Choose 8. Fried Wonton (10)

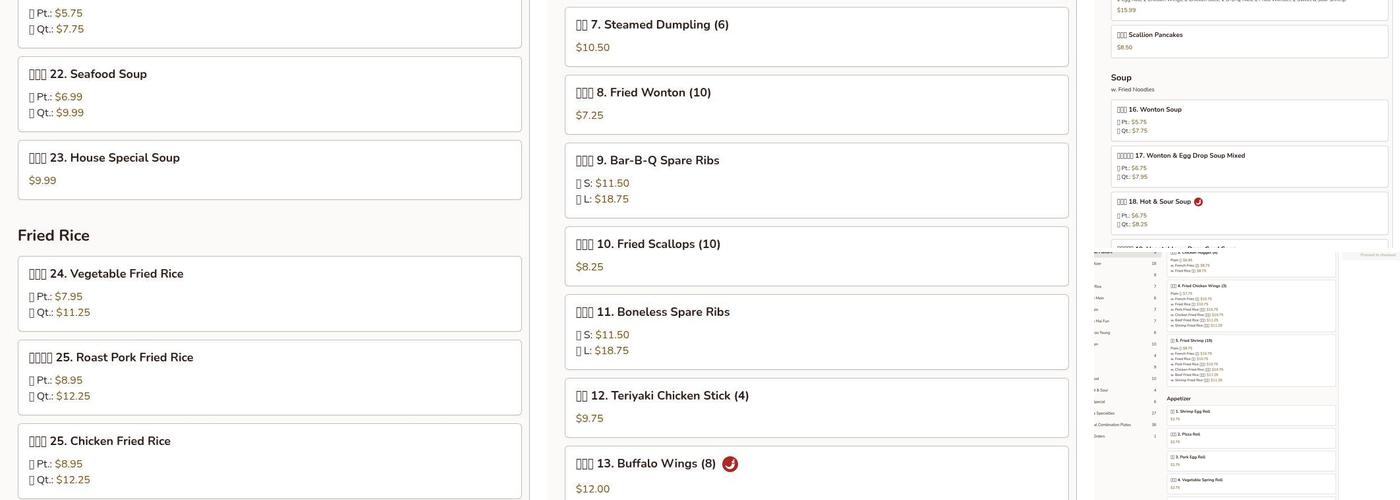pyautogui.click(x=653, y=93)
